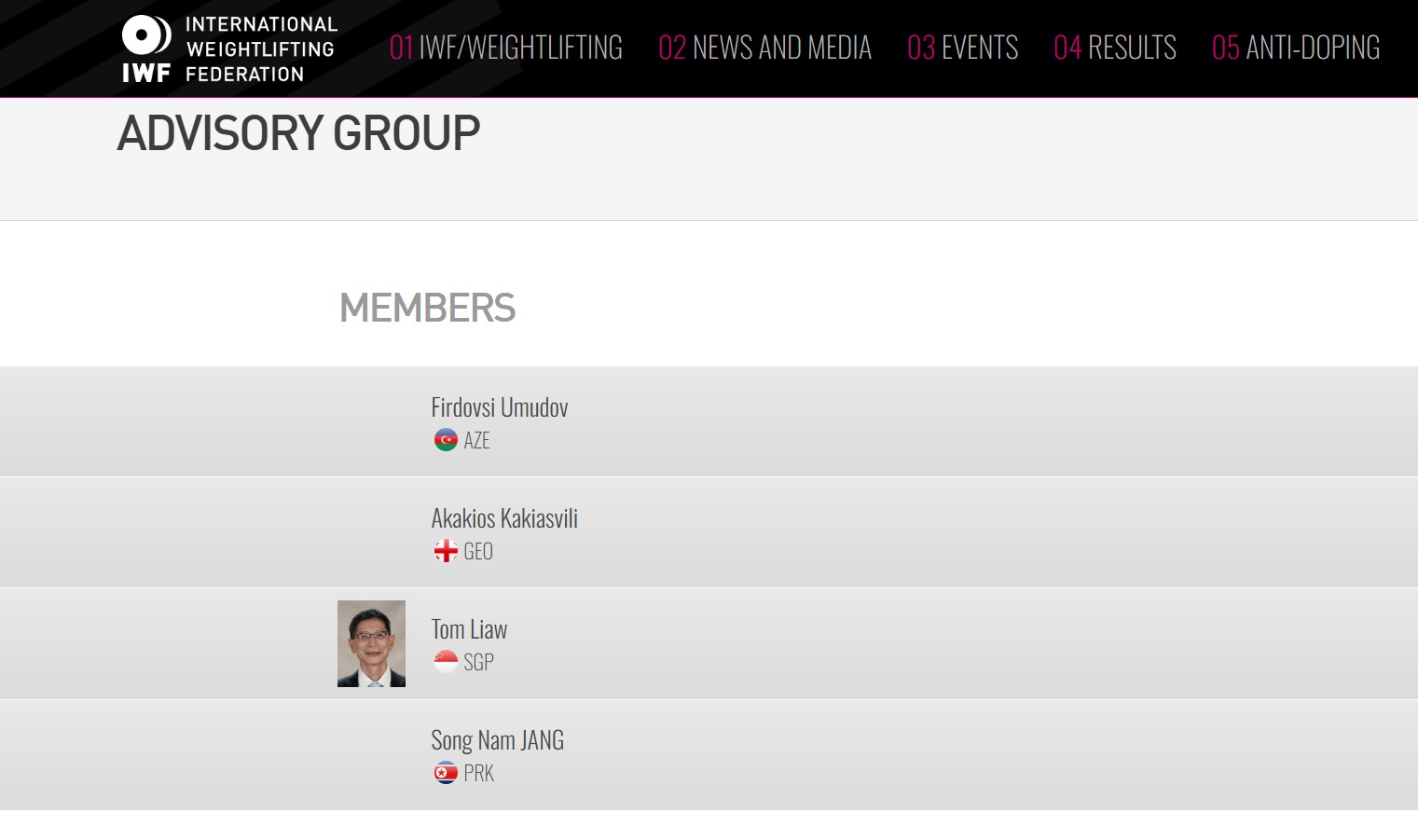This screenshot has width=1418, height=840.
Task: Click Tom Liaw's portrait photo
Action: point(371,643)
